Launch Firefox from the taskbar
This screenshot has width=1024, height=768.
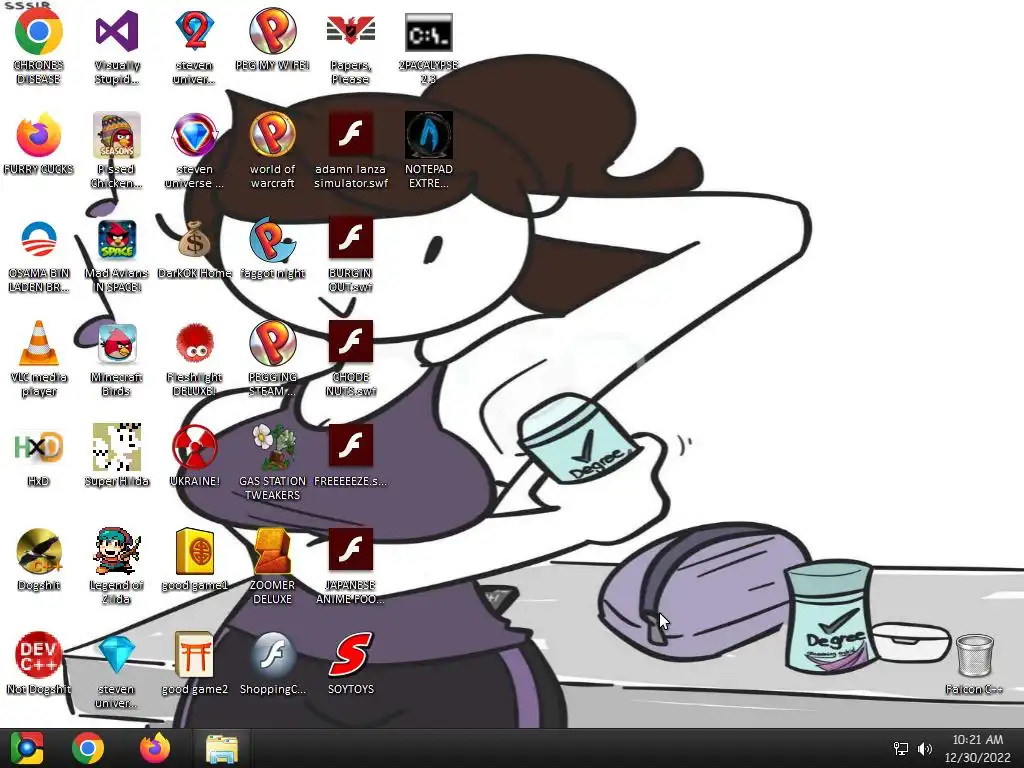[155, 748]
